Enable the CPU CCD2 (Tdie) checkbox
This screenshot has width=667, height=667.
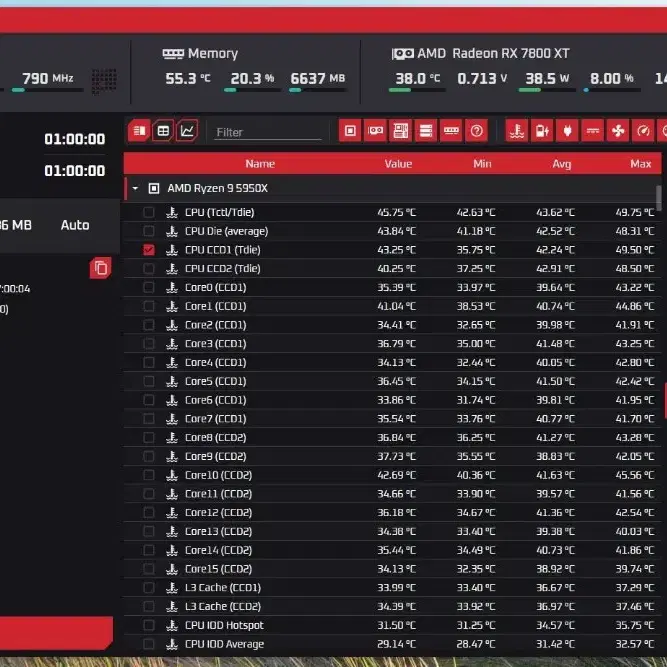click(x=149, y=268)
